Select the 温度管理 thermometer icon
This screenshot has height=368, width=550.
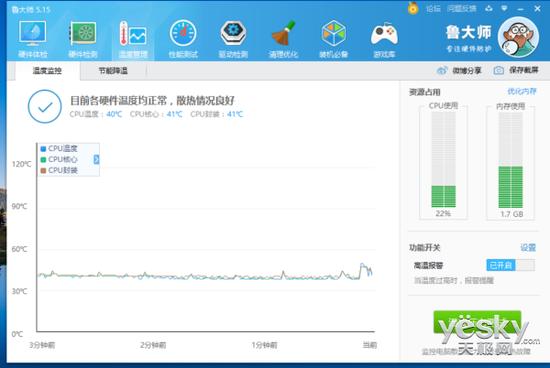(133, 39)
